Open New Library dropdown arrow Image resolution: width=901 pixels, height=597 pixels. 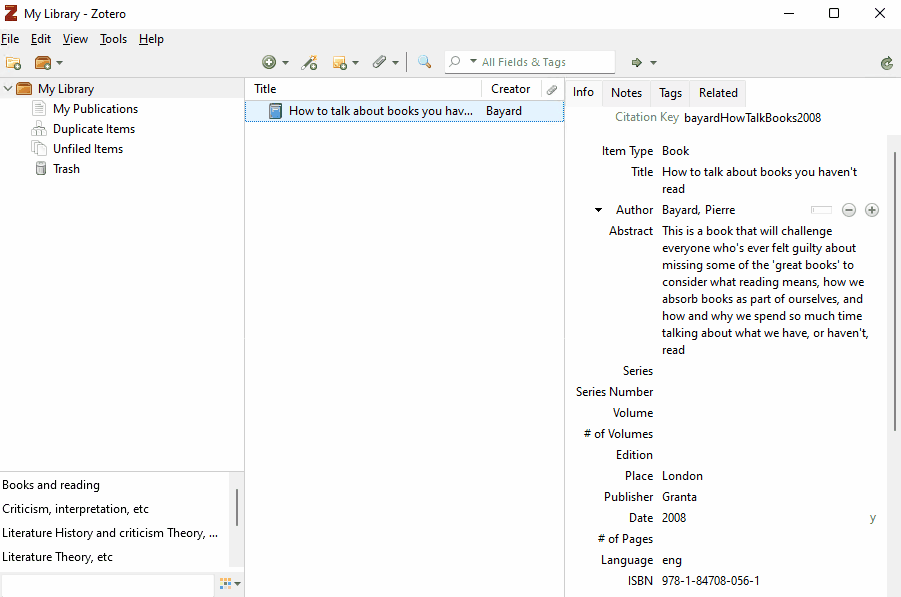point(59,63)
